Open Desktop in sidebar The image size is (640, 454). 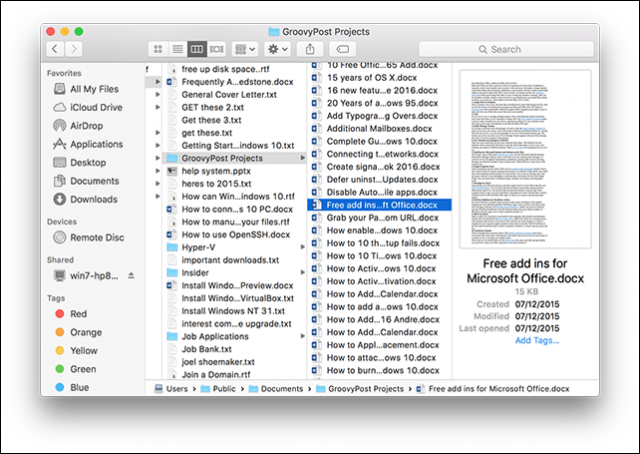(x=80, y=162)
